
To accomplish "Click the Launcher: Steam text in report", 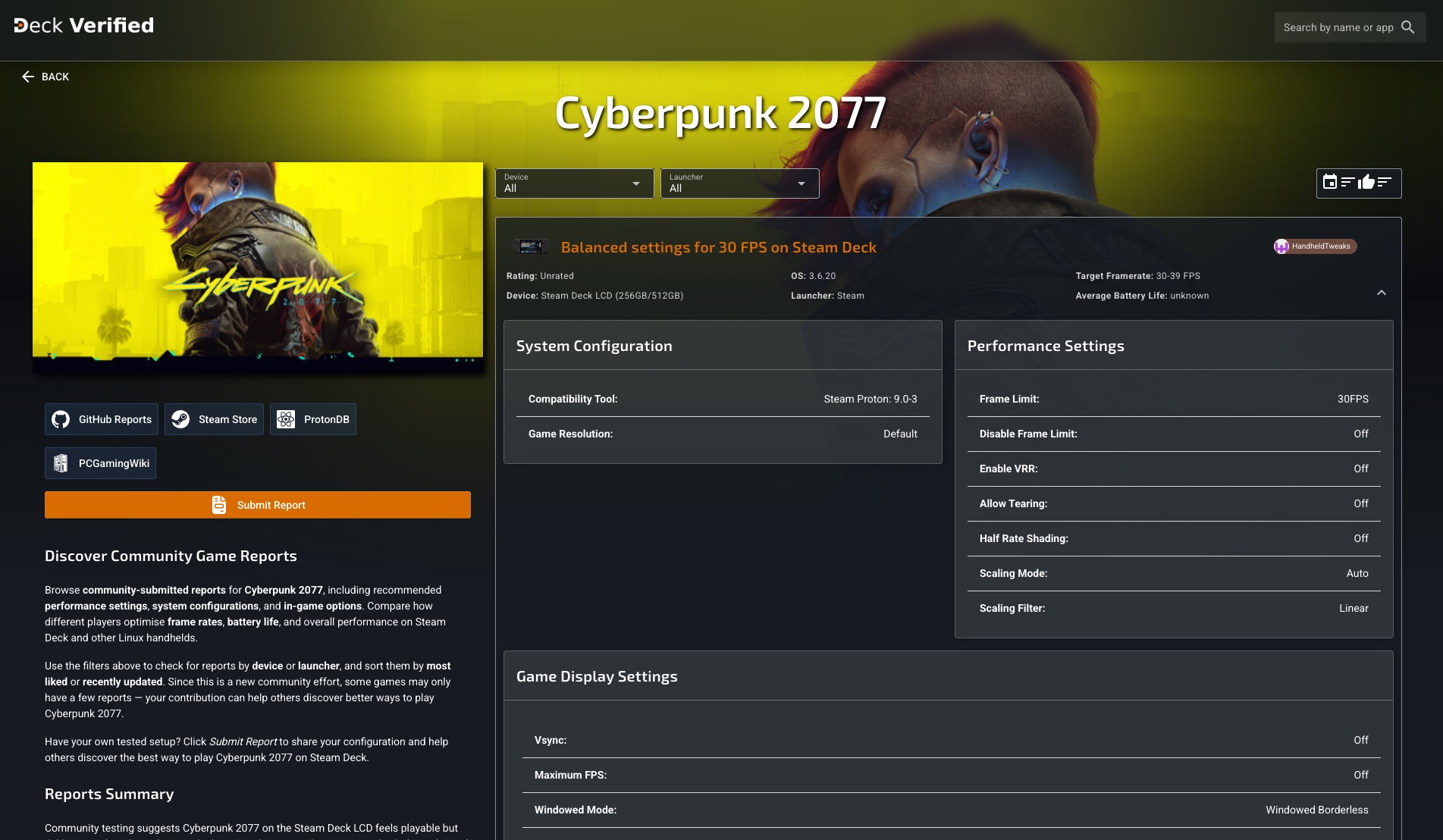I will 827,296.
